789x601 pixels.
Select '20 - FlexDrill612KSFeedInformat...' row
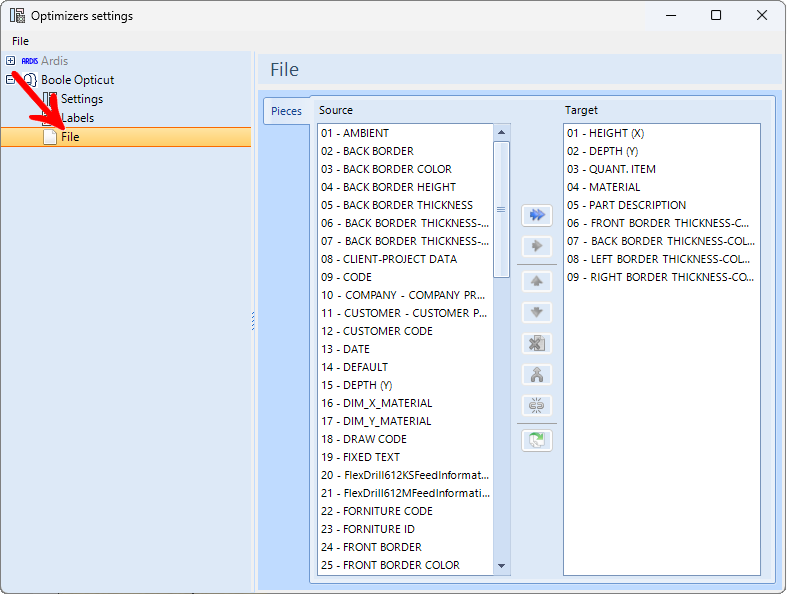click(x=406, y=476)
